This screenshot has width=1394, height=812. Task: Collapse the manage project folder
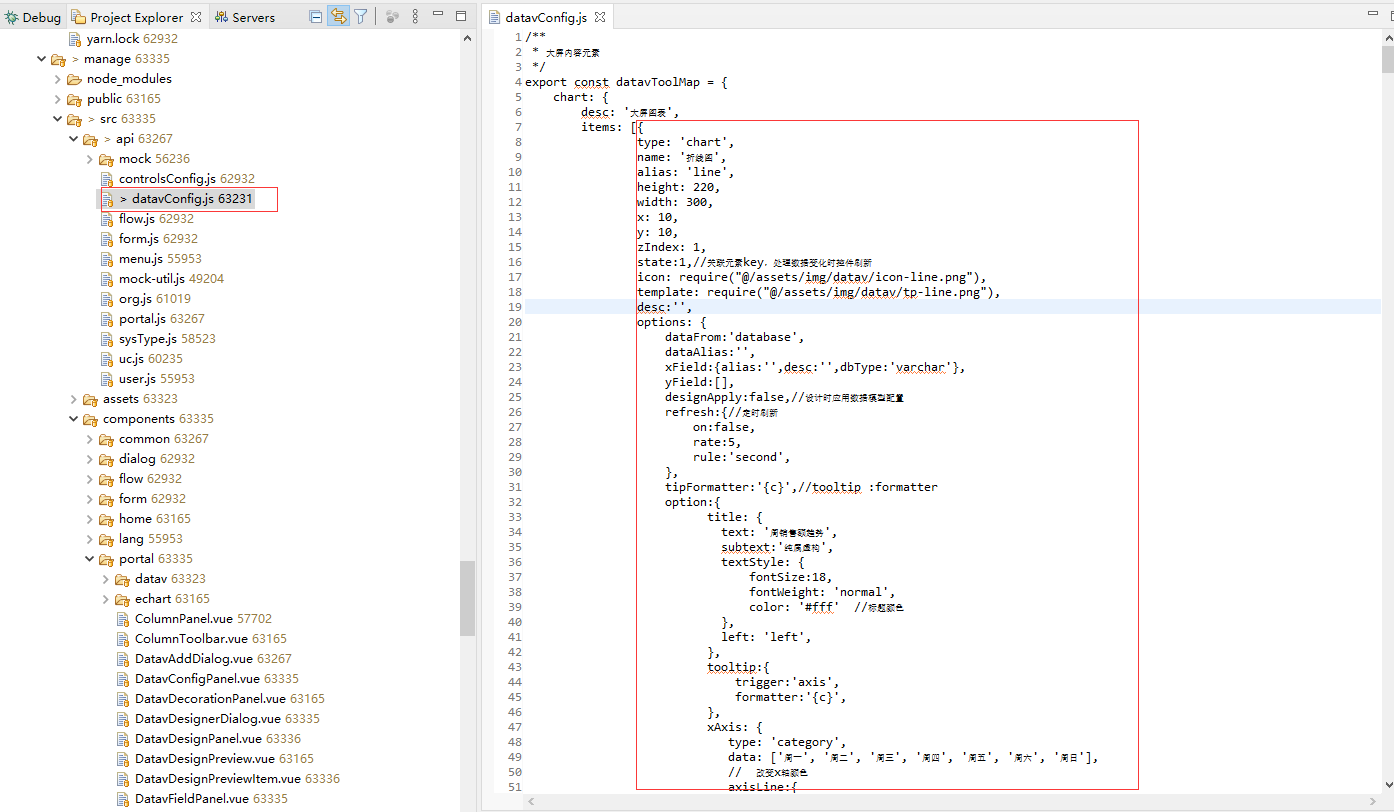coord(41,59)
